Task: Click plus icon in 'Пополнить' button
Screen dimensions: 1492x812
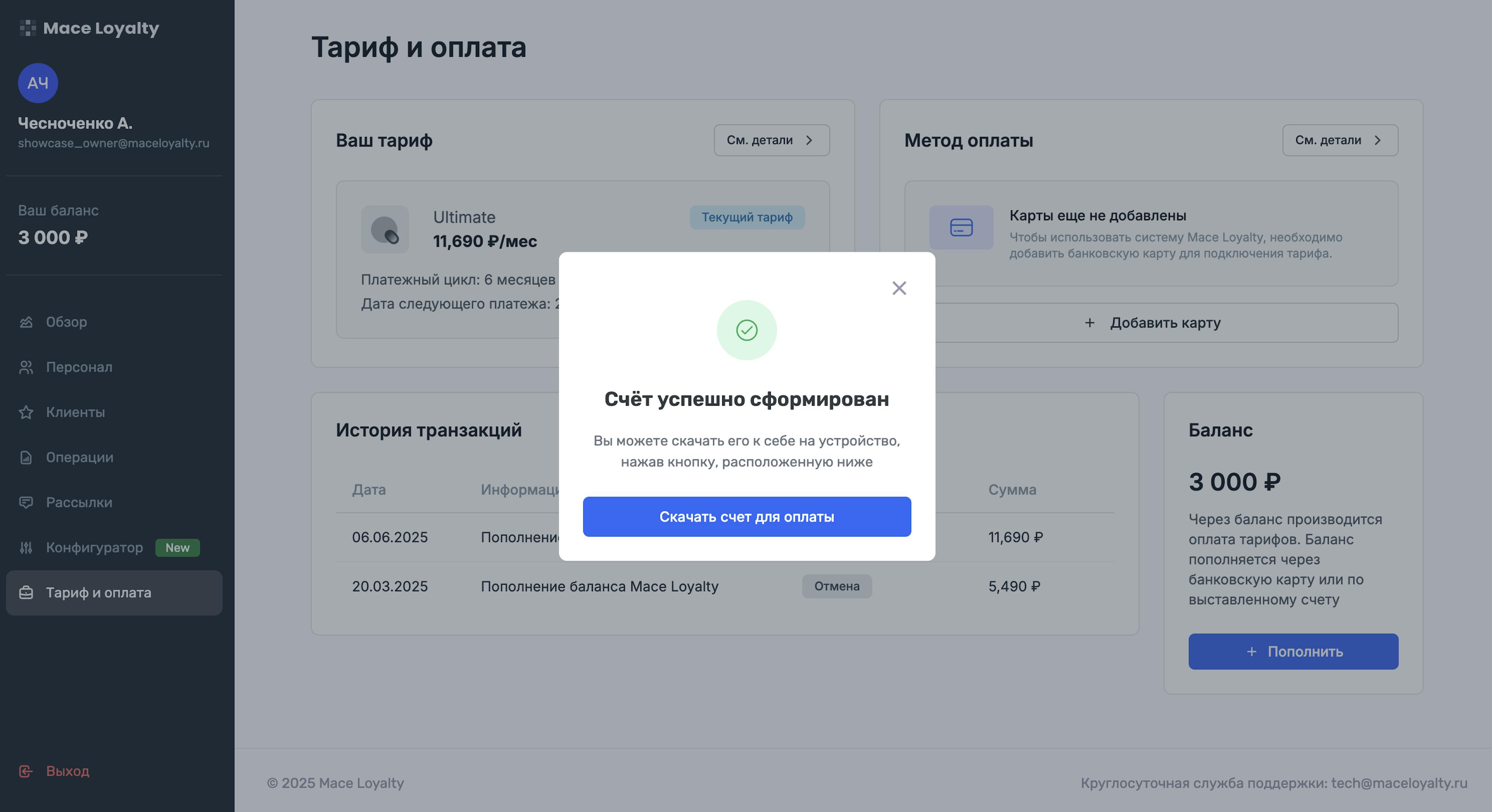Action: 1251,652
